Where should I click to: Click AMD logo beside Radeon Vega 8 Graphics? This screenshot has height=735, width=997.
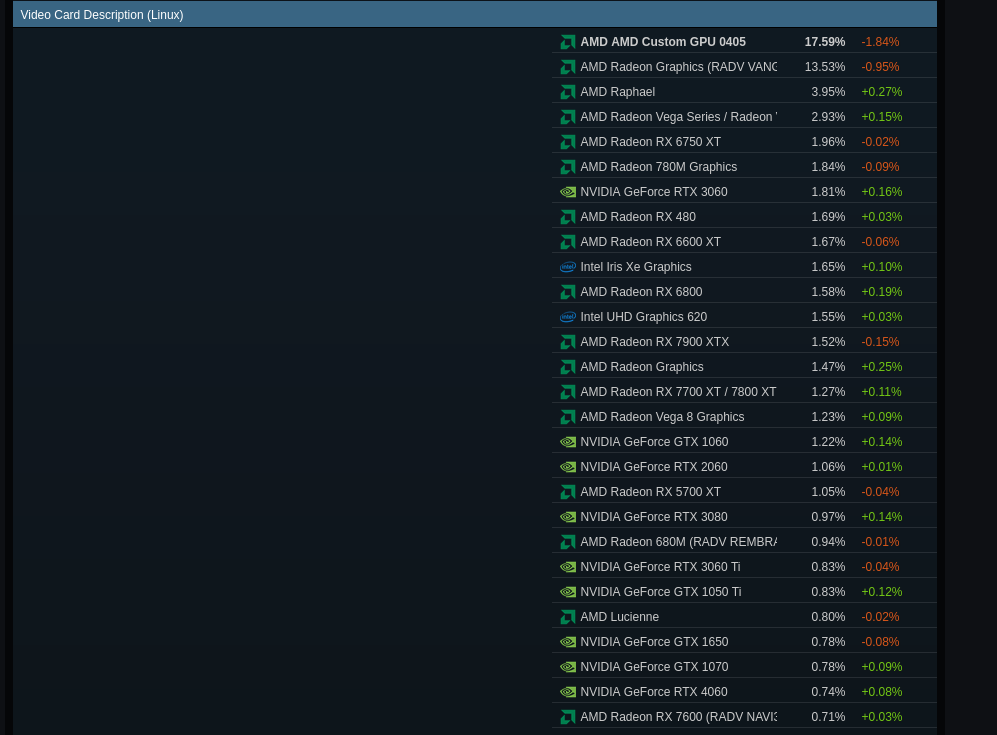568,417
